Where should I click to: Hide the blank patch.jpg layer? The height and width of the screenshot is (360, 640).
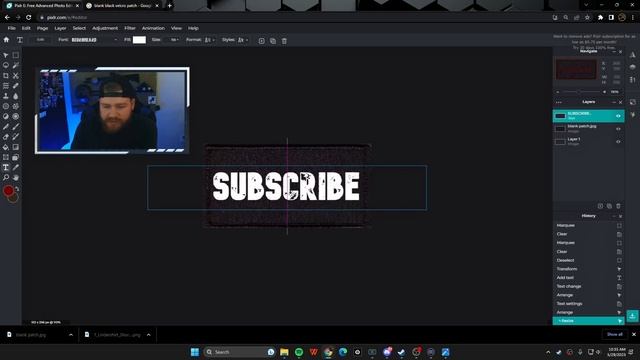point(618,129)
